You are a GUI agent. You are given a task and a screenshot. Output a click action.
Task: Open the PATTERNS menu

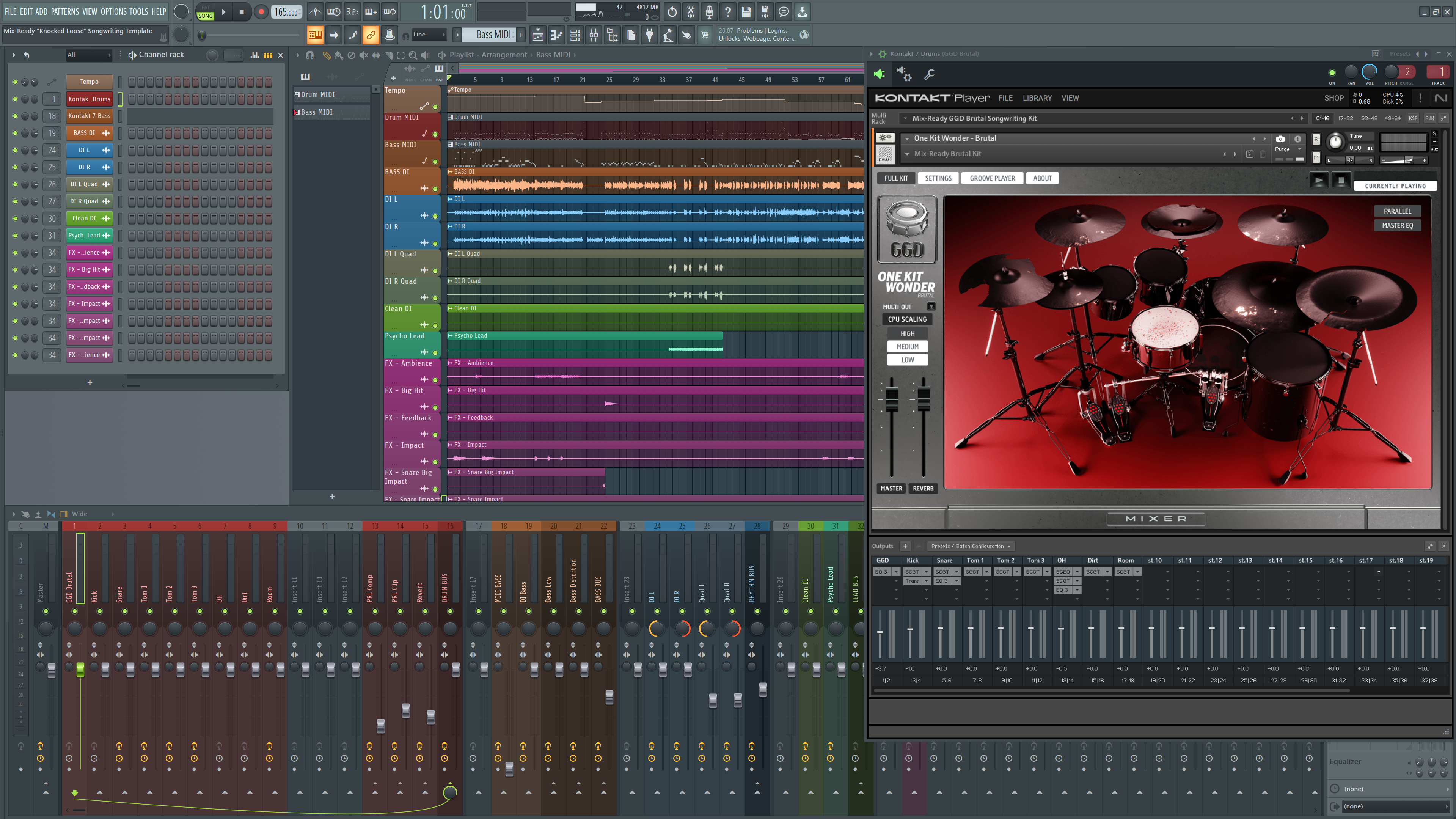(x=64, y=11)
